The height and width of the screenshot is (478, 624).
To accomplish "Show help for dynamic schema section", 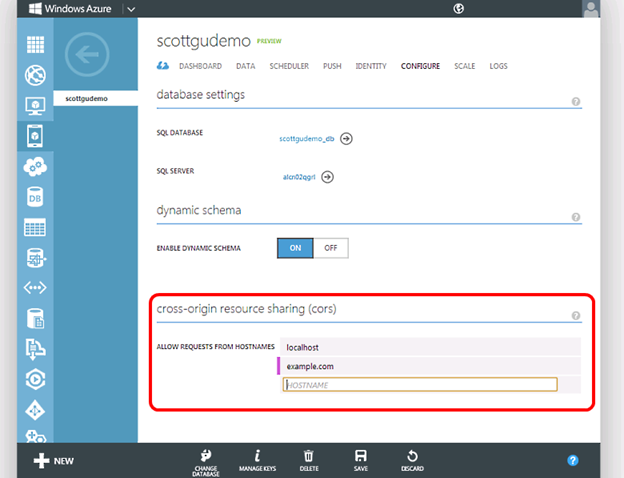I will [575, 217].
